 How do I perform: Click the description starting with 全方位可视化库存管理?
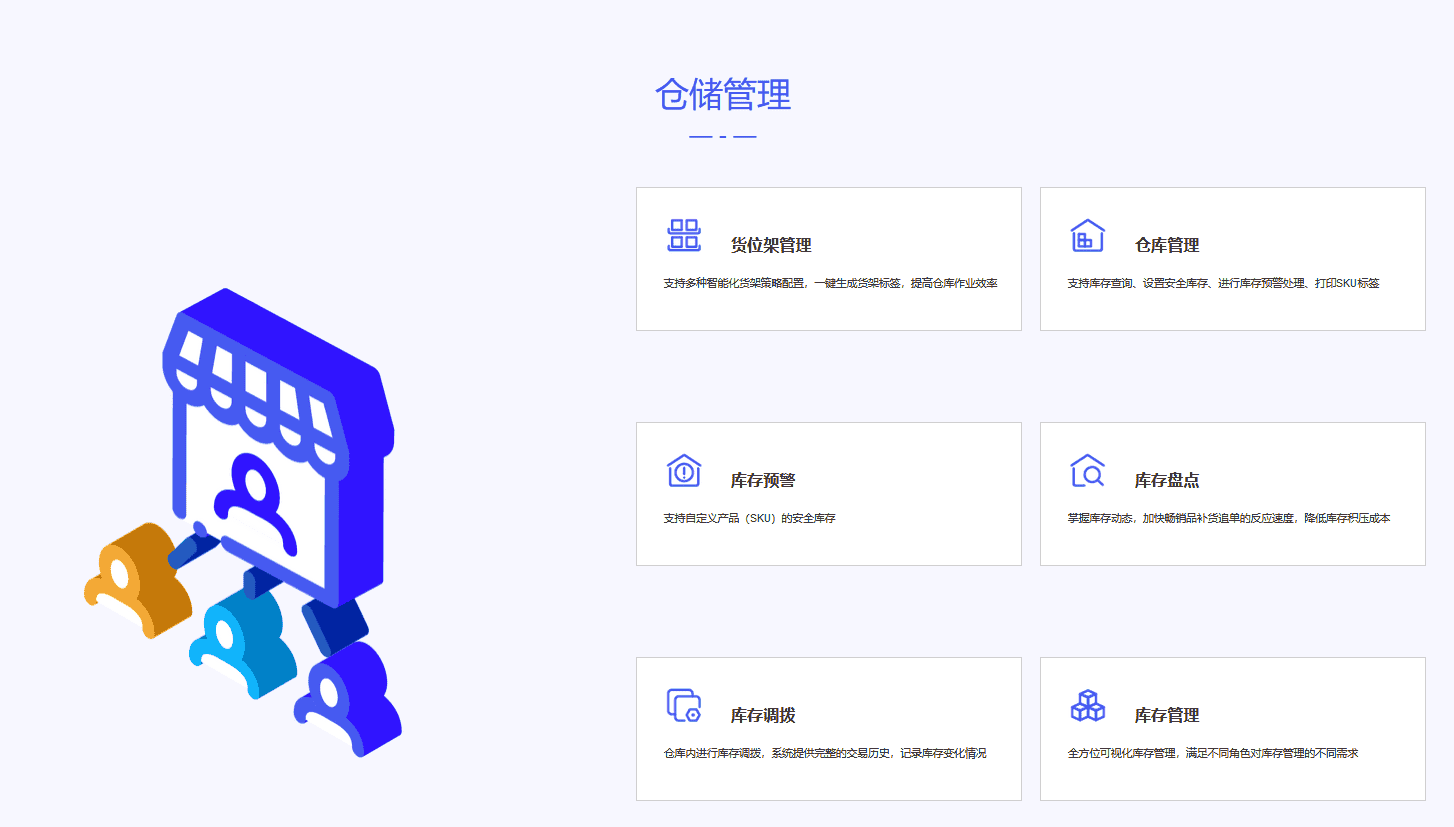point(1212,753)
